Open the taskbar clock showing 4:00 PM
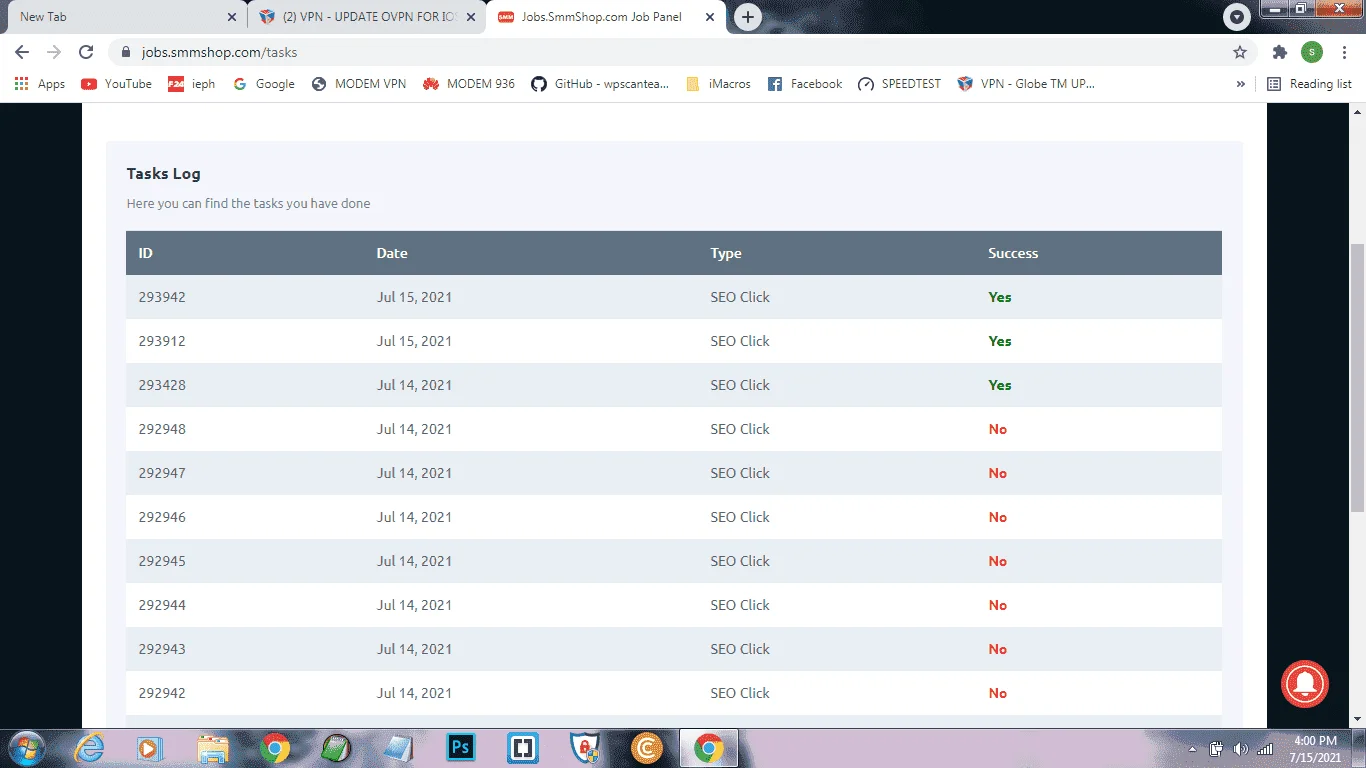 coord(1316,749)
